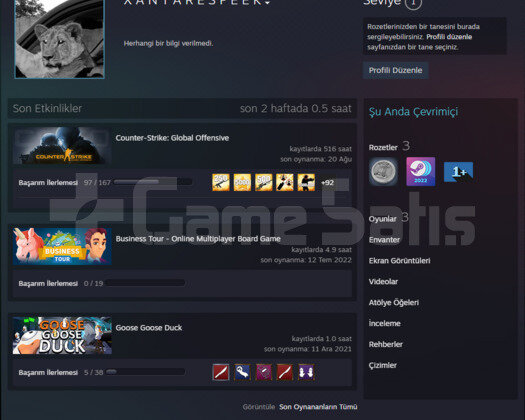Click the lion profile avatar picture
This screenshot has width=525, height=420.
click(x=60, y=38)
